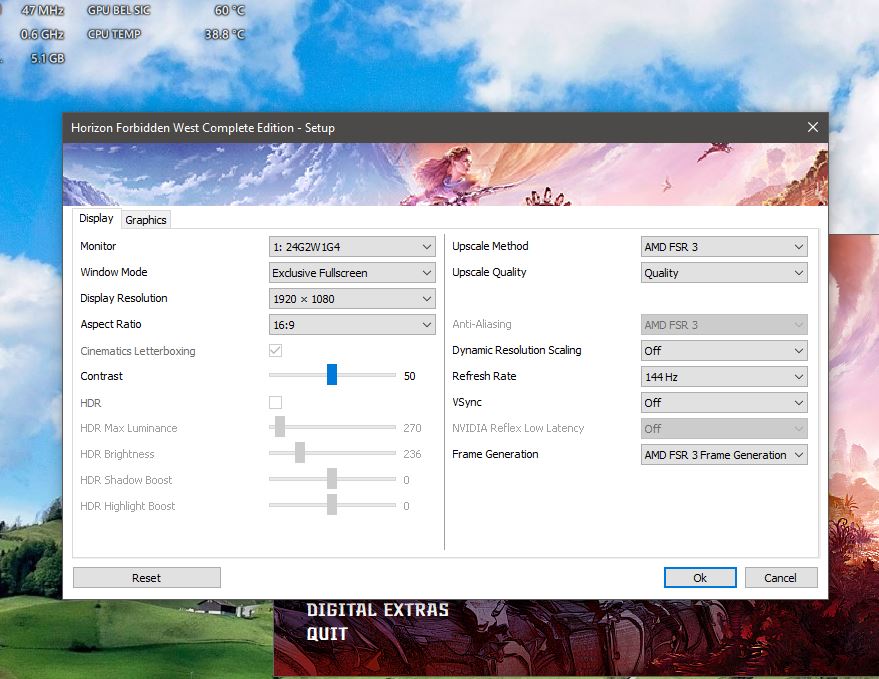The image size is (879, 679).
Task: Click the Reset button
Action: (147, 578)
